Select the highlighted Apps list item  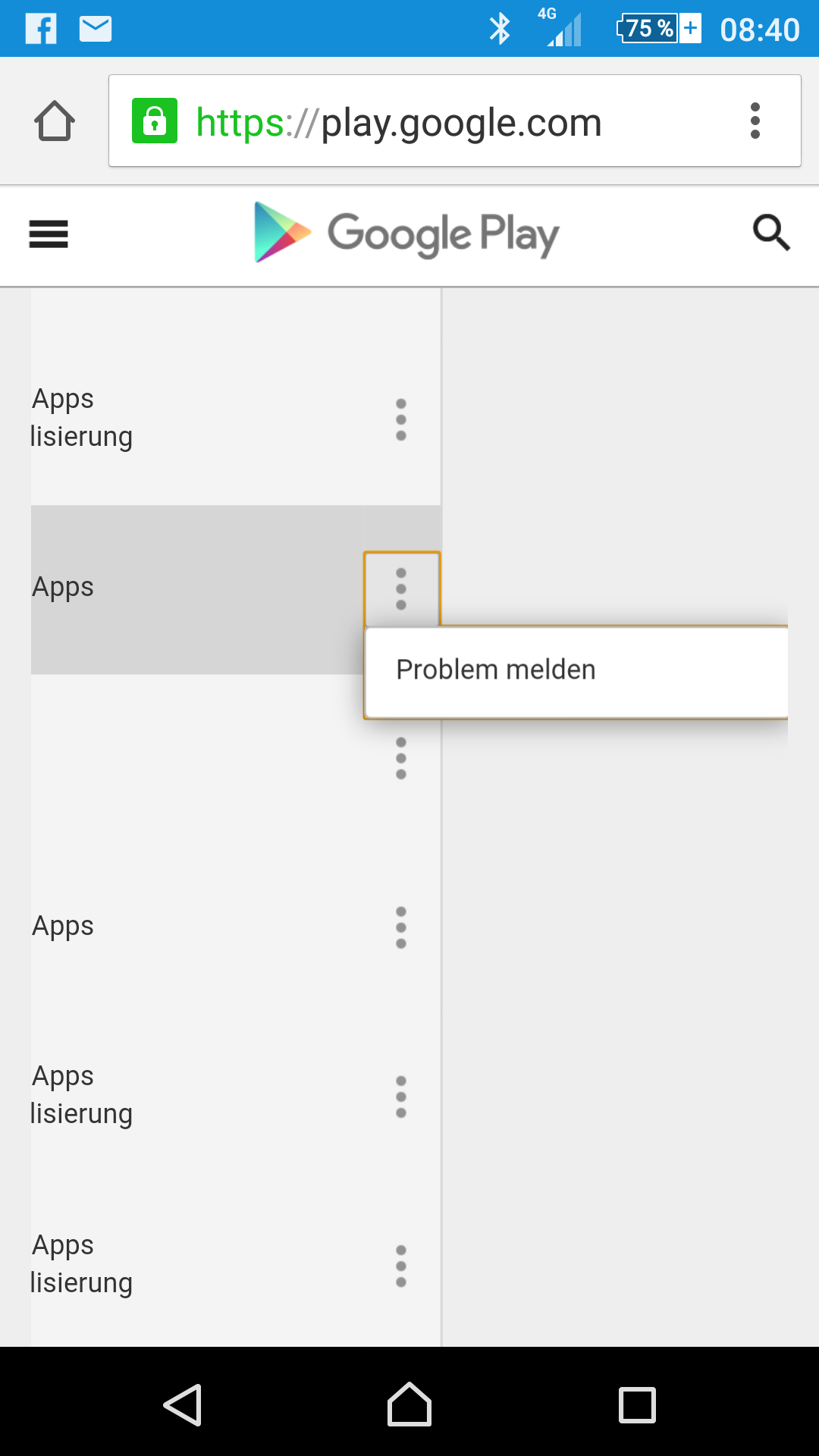point(197,590)
